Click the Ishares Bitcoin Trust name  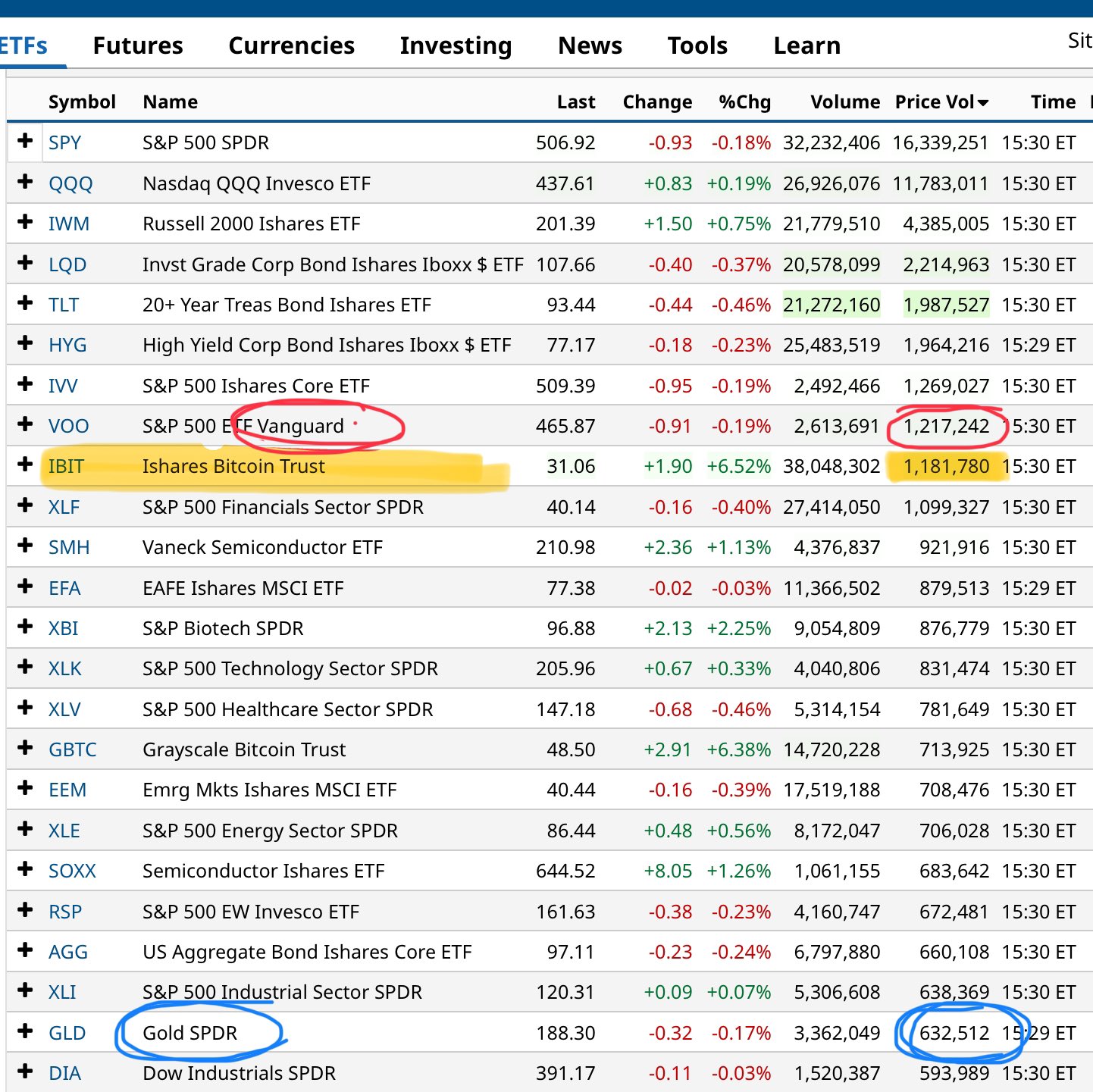[x=233, y=466]
